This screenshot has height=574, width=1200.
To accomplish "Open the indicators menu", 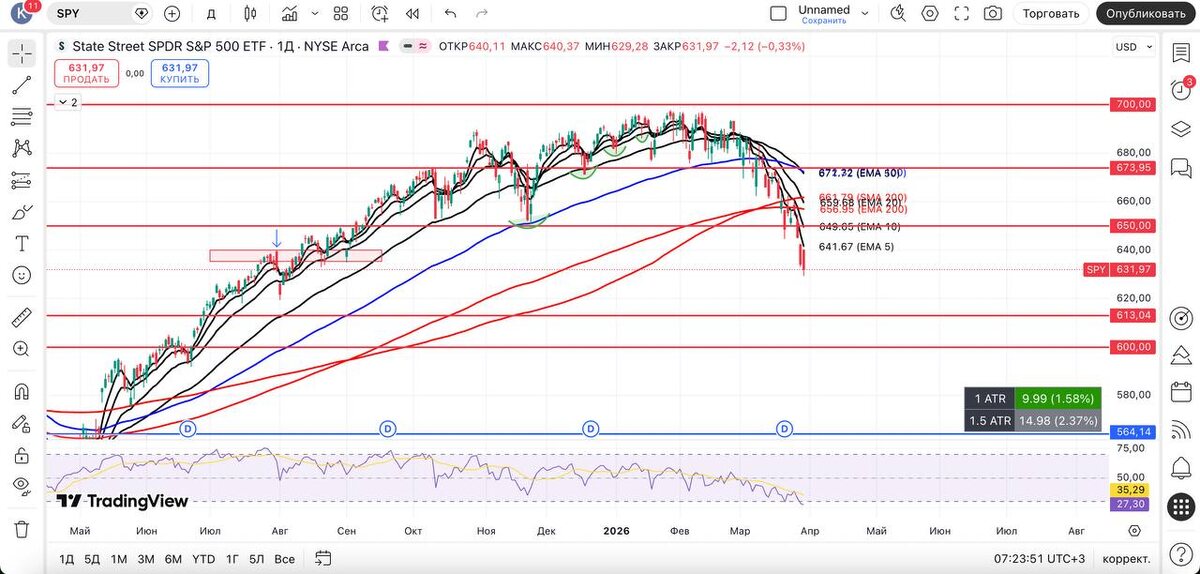I will 290,14.
